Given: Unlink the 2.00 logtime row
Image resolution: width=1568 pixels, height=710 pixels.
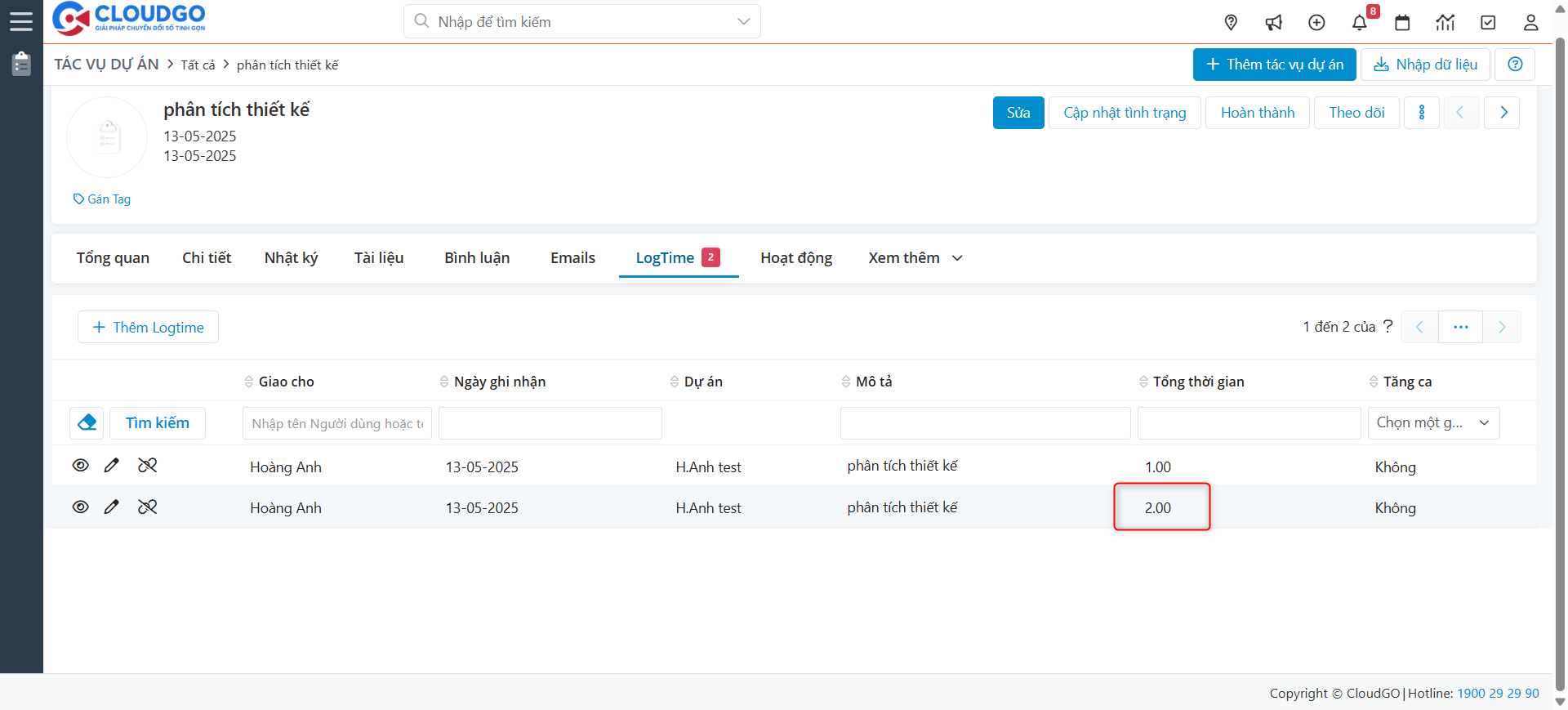Looking at the screenshot, I should (x=147, y=507).
